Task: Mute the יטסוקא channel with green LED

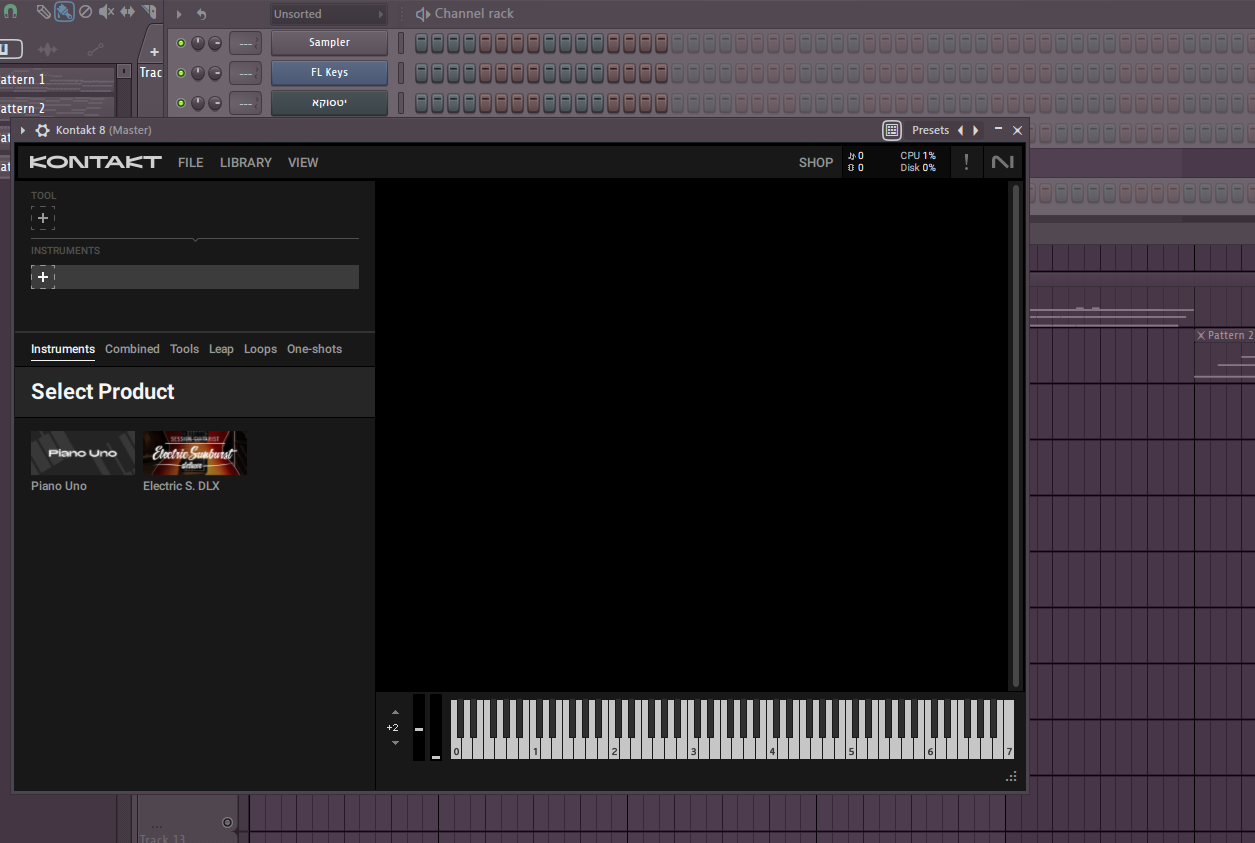Action: [x=181, y=103]
